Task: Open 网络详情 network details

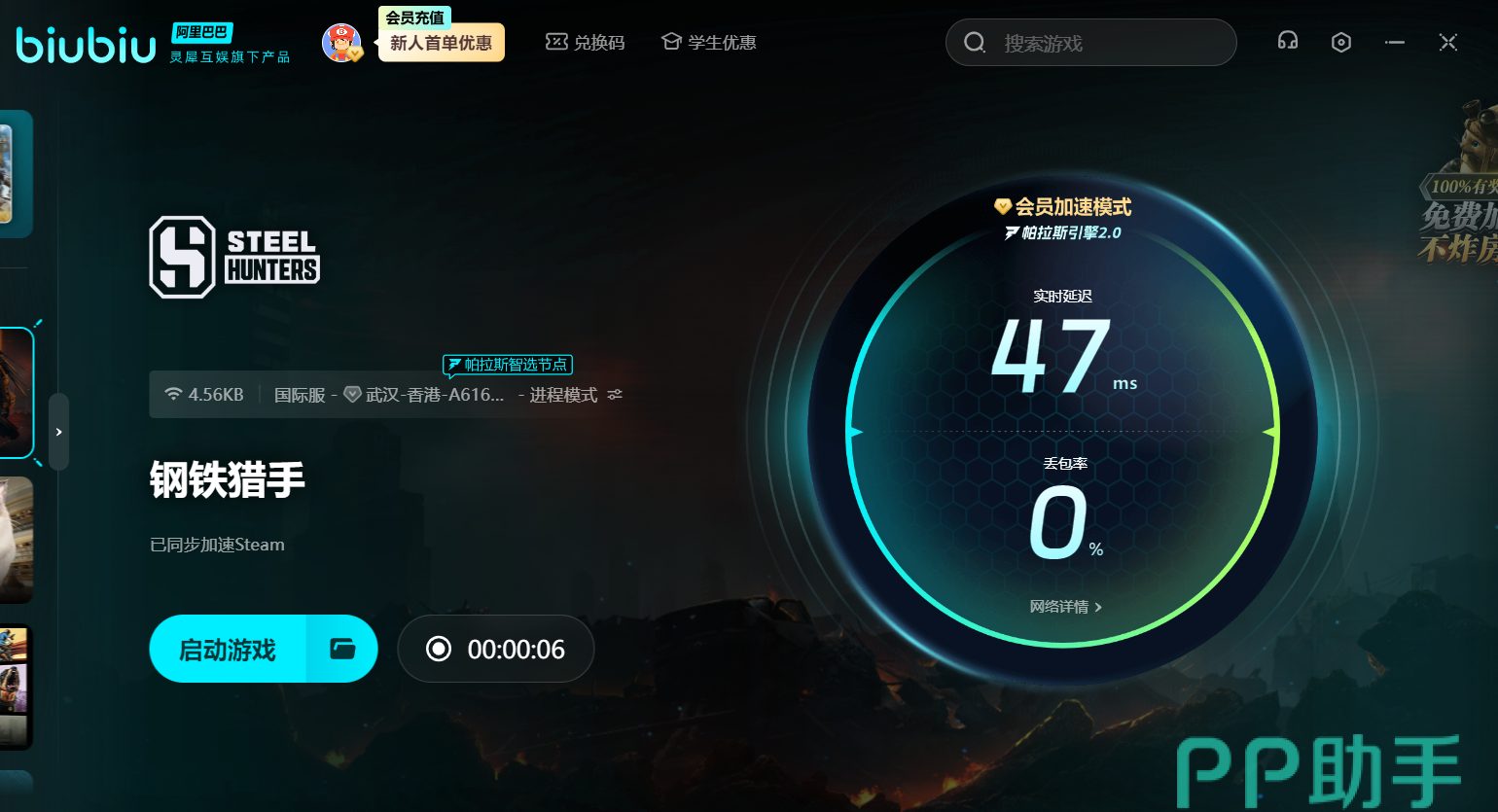Action: [x=1065, y=607]
